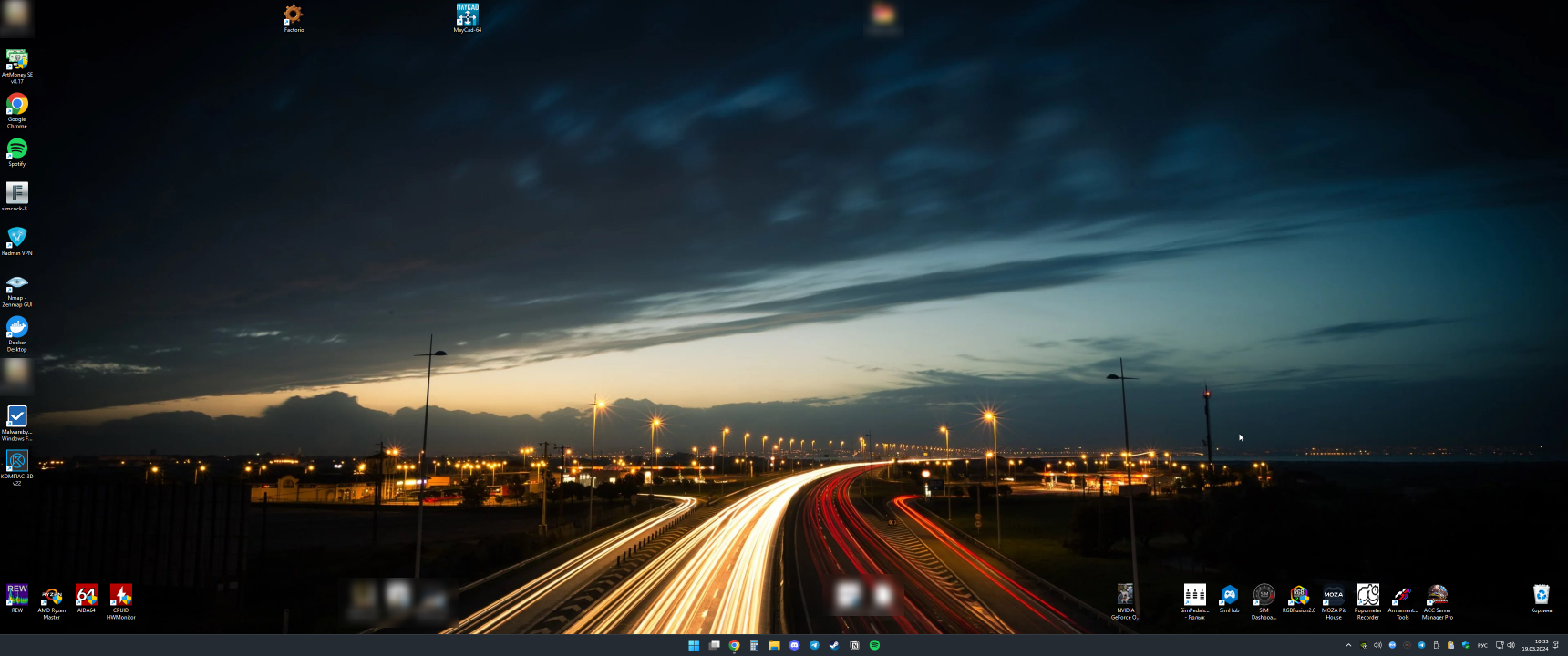Image resolution: width=1568 pixels, height=656 pixels.
Task: Open the Windows Start menu
Action: pyautogui.click(x=694, y=645)
